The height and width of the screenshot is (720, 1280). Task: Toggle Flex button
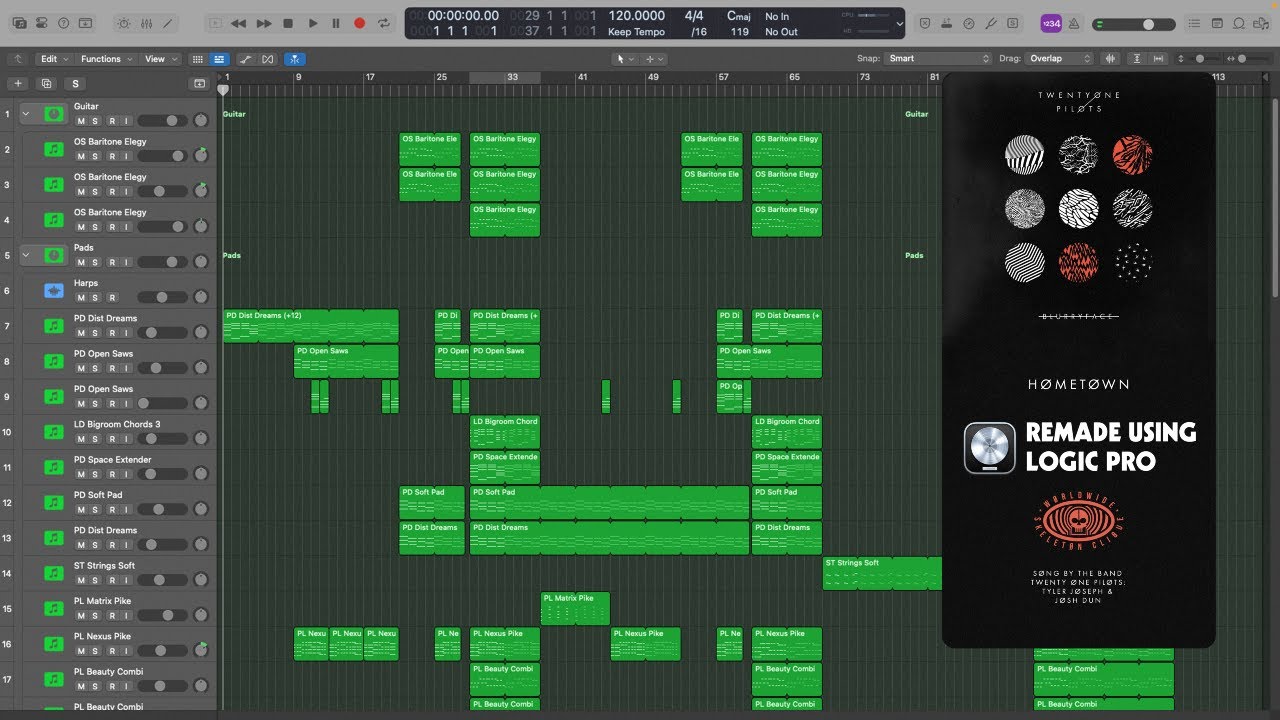tap(267, 59)
